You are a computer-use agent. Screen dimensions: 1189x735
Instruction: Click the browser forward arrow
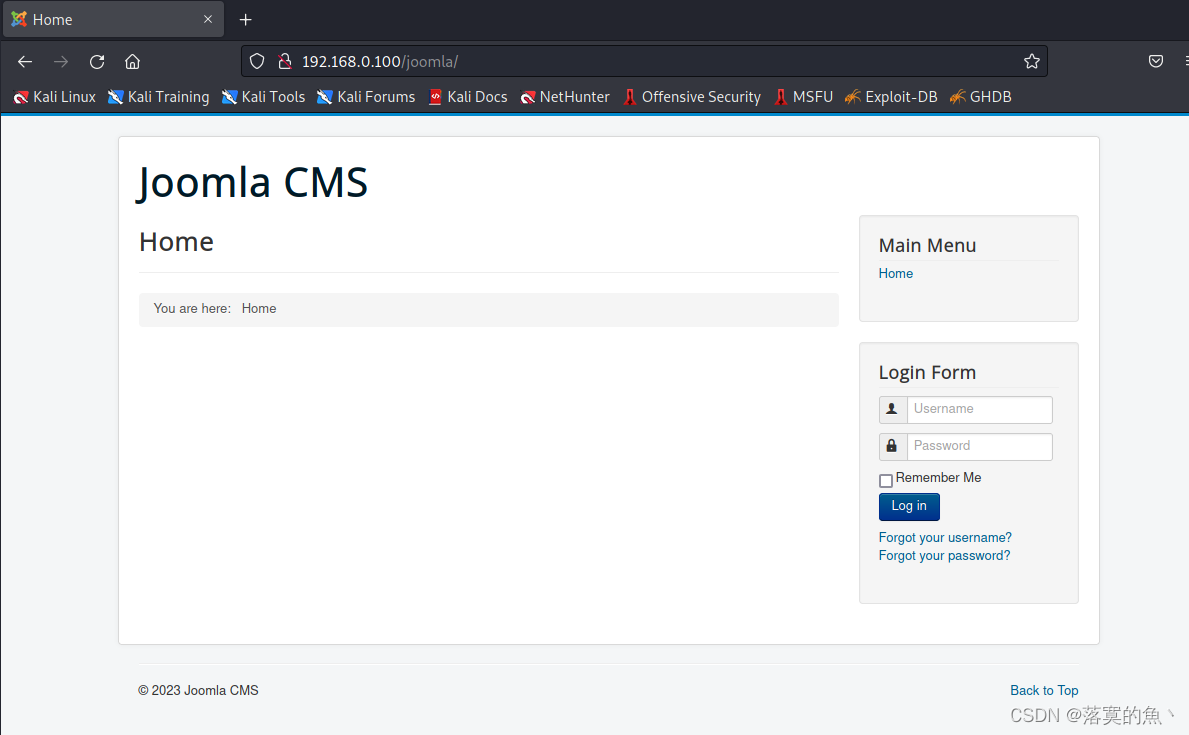(x=61, y=61)
